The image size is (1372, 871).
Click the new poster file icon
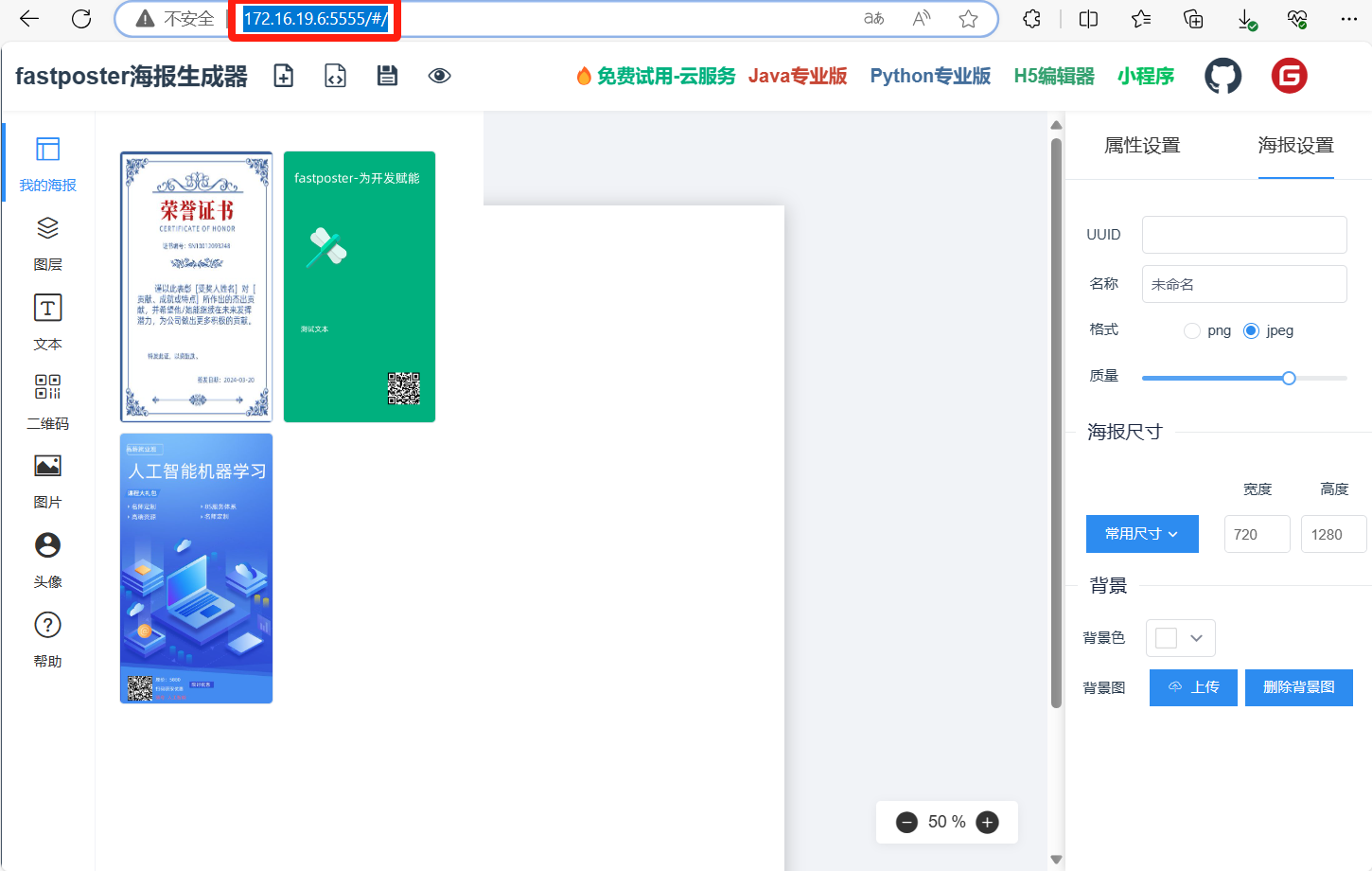pos(283,76)
